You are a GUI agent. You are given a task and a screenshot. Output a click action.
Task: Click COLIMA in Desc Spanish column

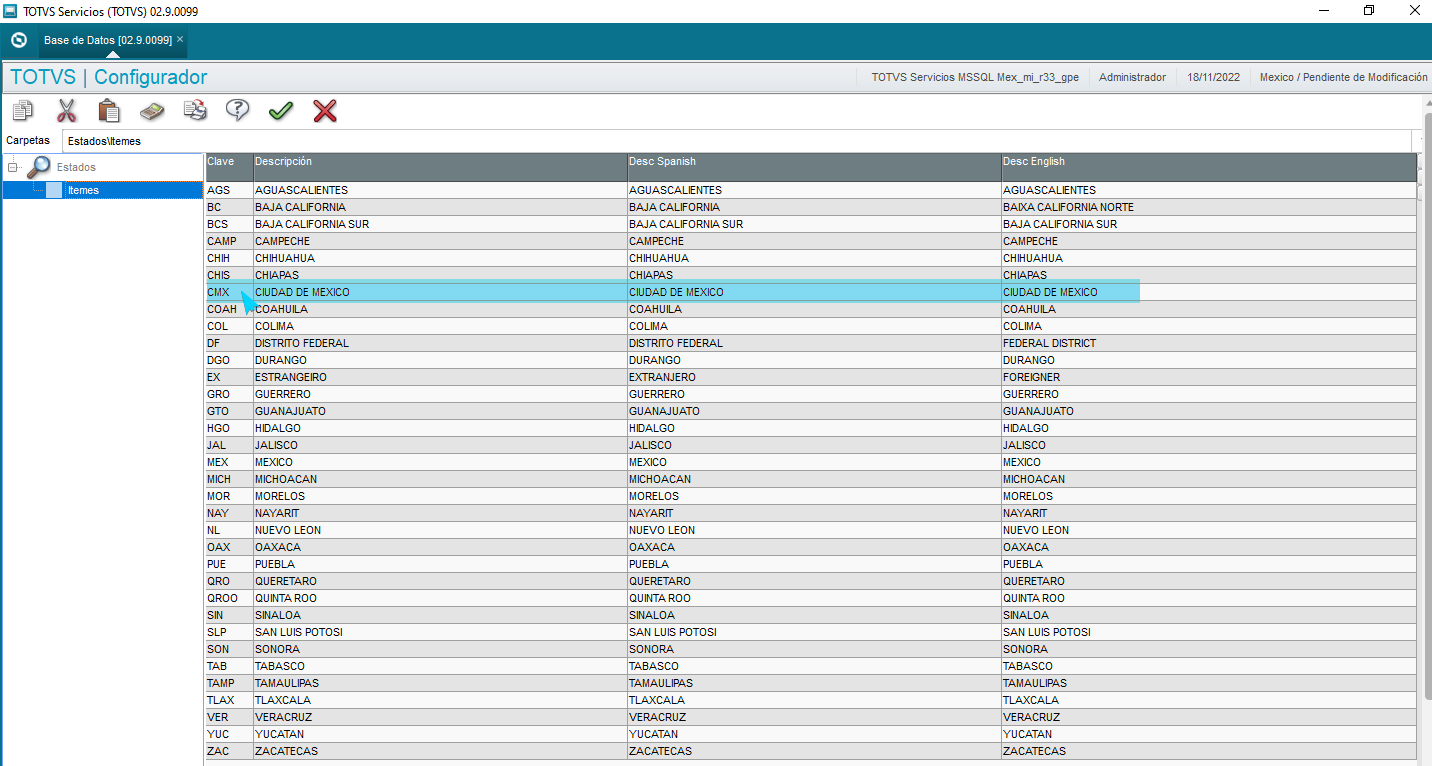click(x=814, y=326)
